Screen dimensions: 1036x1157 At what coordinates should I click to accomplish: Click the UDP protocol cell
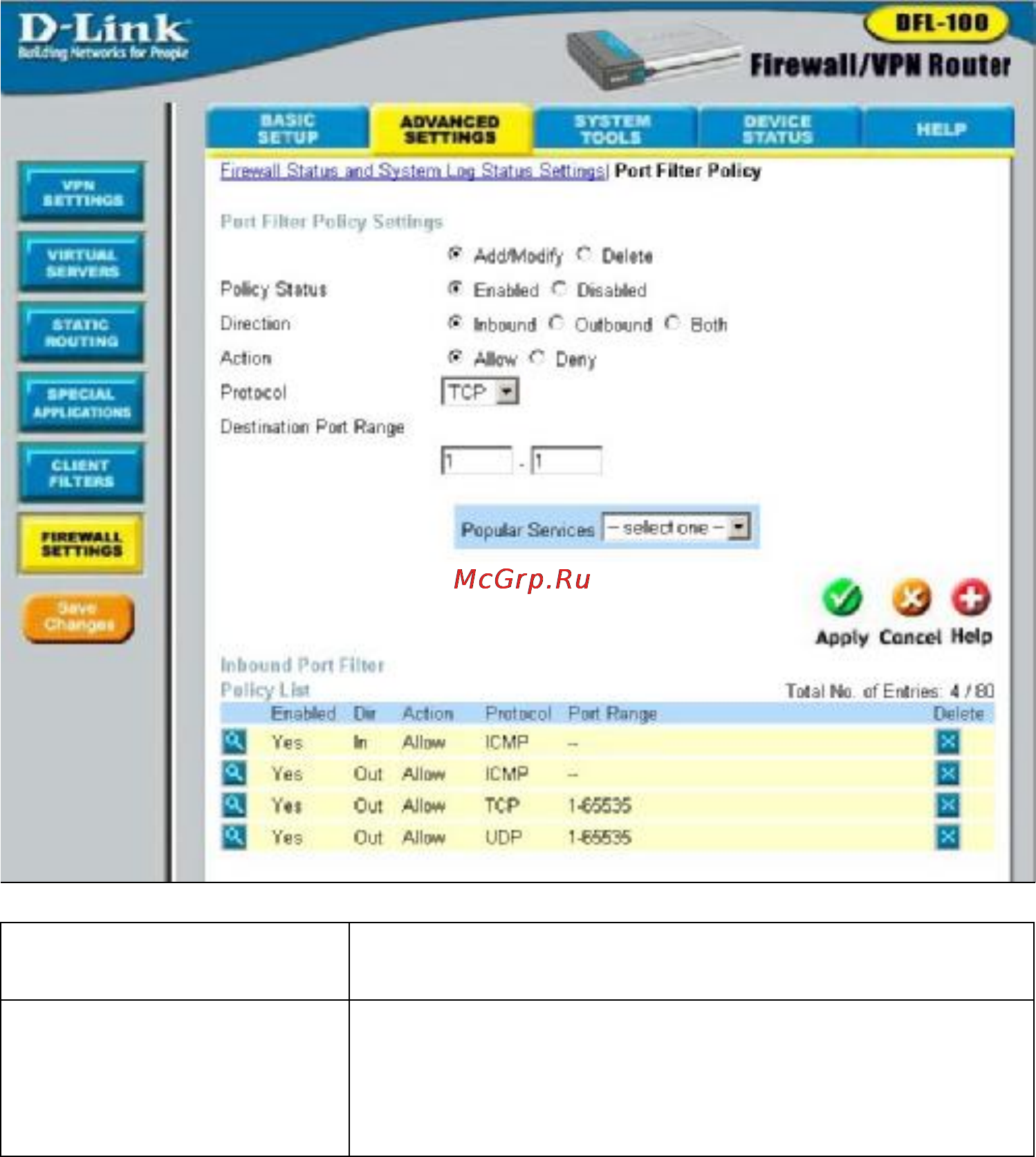click(503, 837)
